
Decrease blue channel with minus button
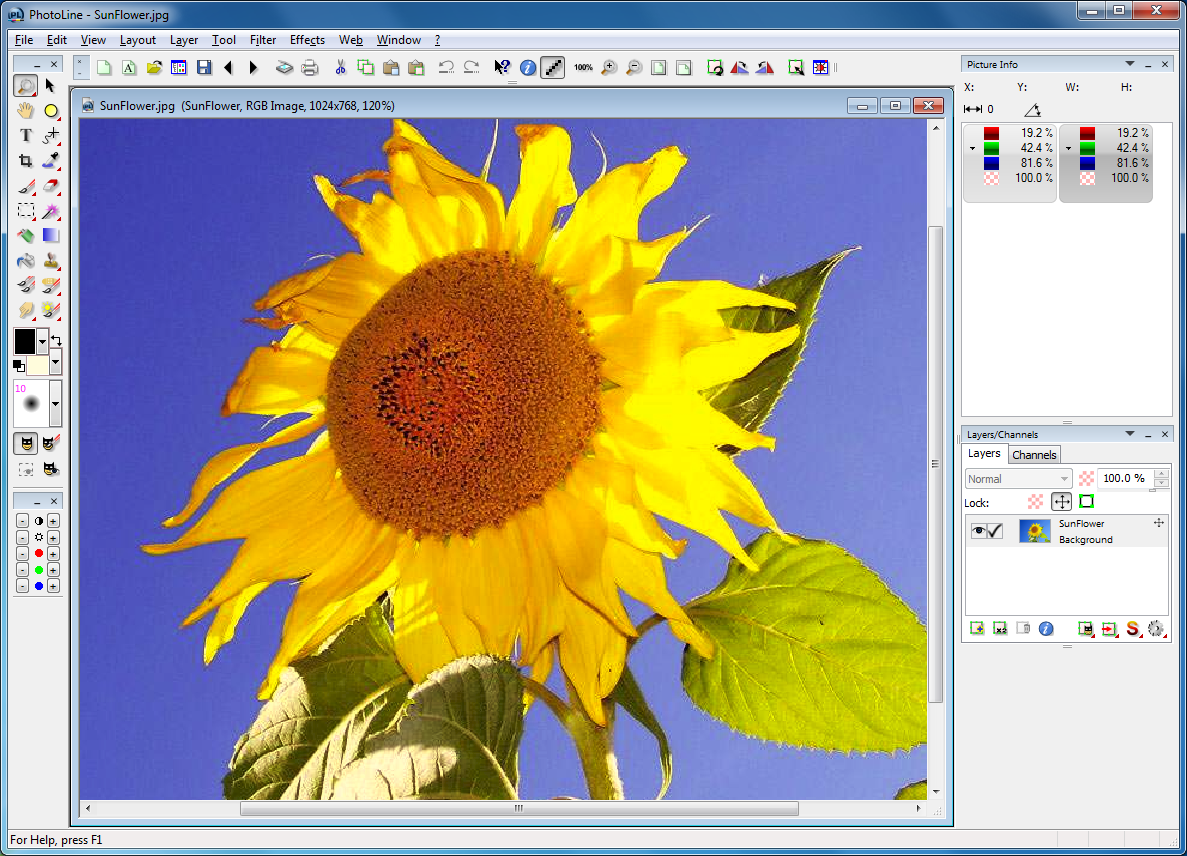(22, 586)
